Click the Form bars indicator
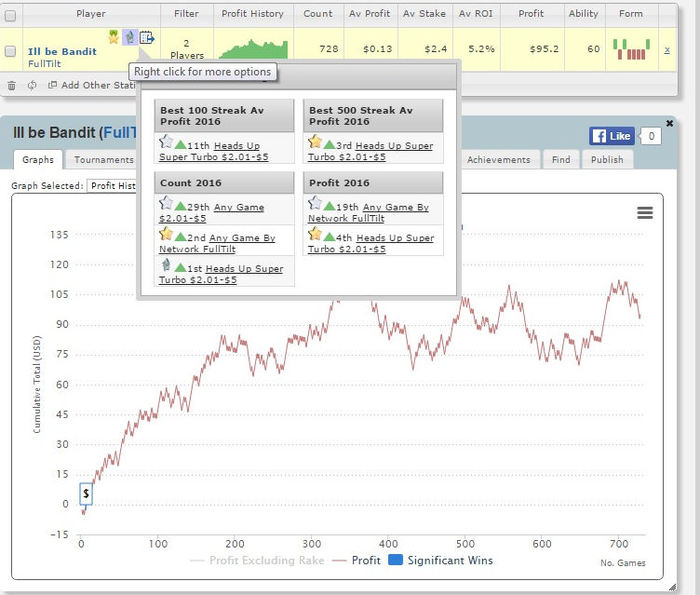Image resolution: width=700 pixels, height=595 pixels. [x=631, y=49]
